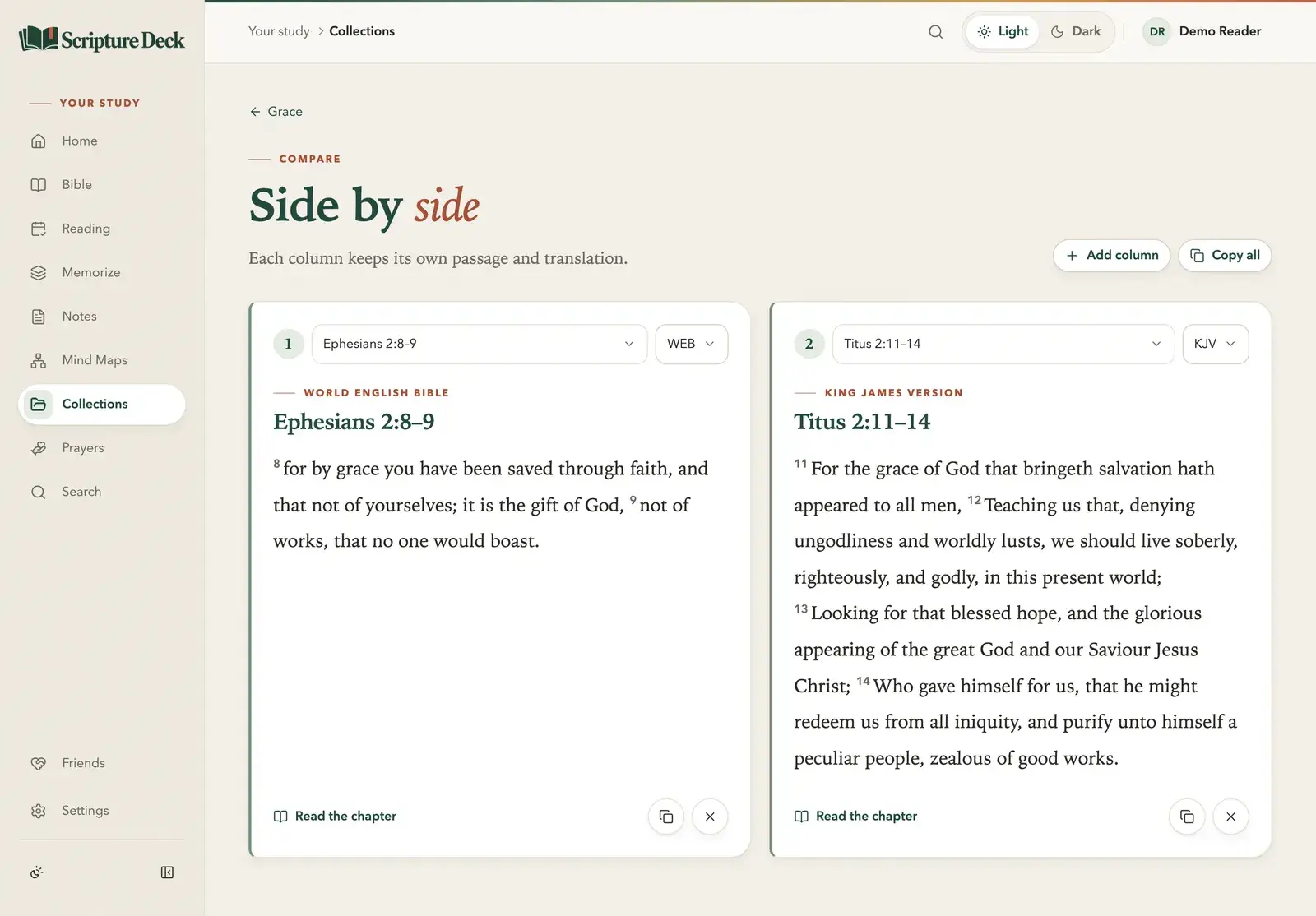Click the Copy all button
The width and height of the screenshot is (1316, 916).
point(1225,256)
